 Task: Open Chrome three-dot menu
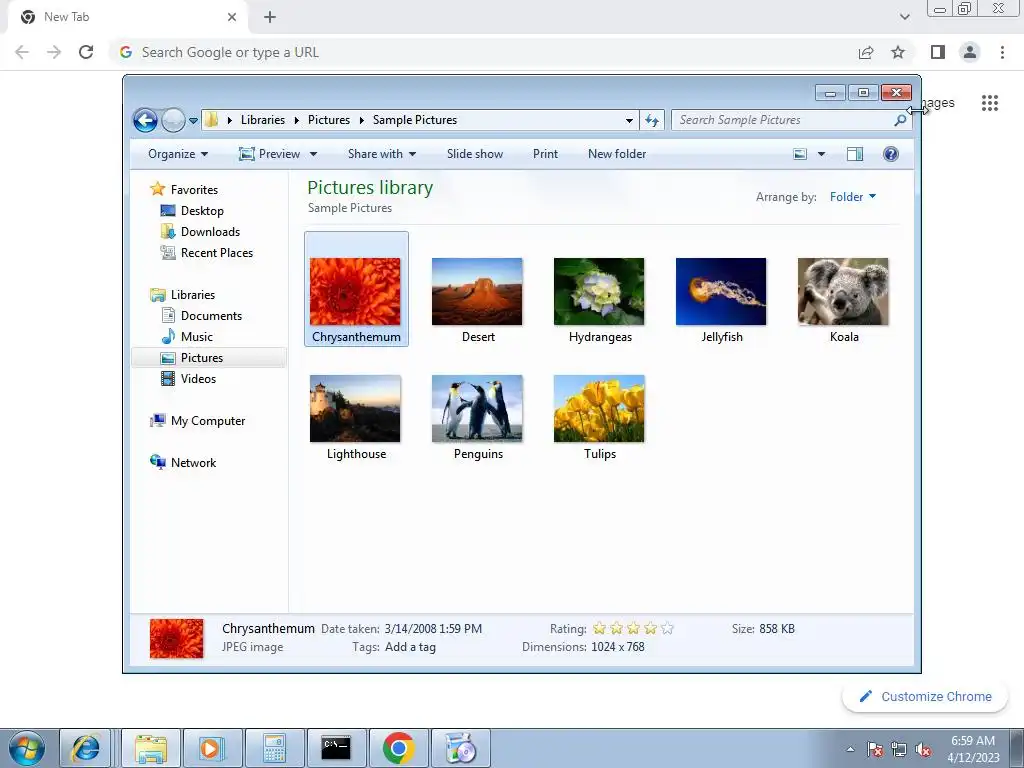click(x=1002, y=52)
